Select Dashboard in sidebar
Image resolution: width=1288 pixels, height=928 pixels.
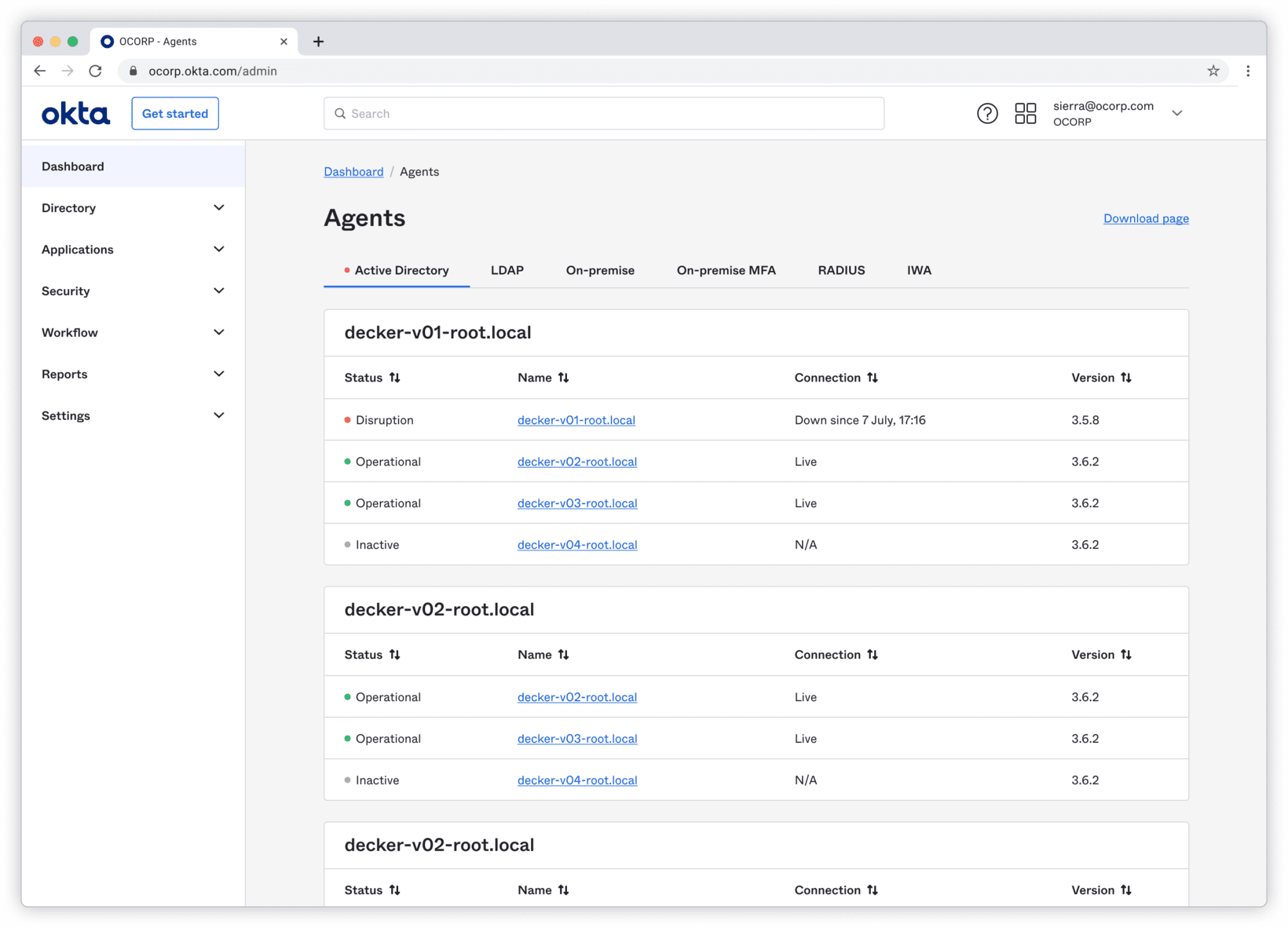point(133,166)
